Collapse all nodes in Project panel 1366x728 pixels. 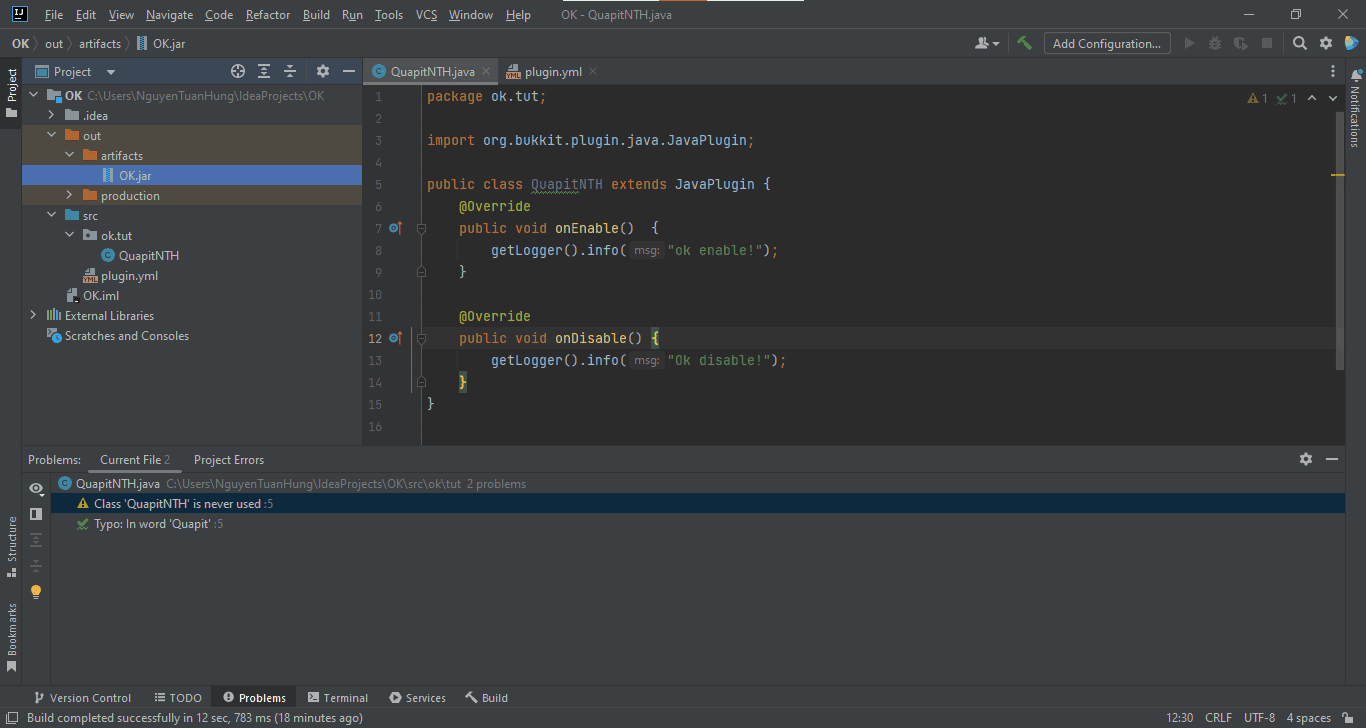click(x=290, y=71)
